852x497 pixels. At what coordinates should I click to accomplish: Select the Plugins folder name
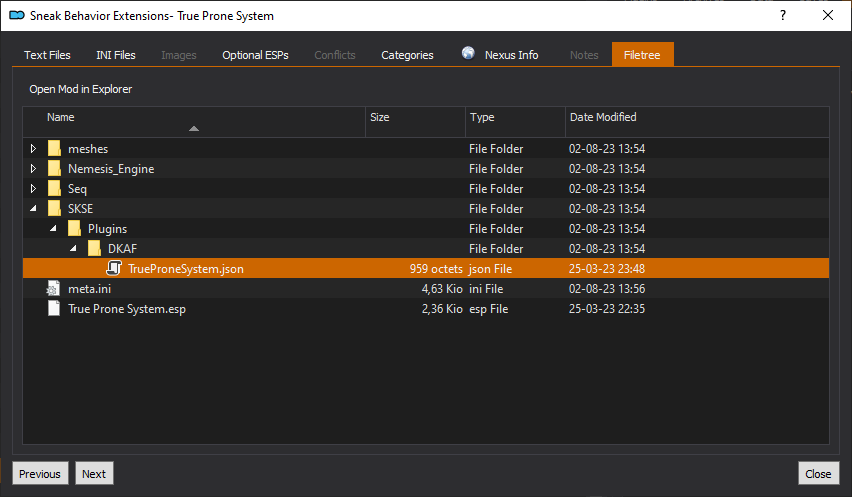coord(108,229)
